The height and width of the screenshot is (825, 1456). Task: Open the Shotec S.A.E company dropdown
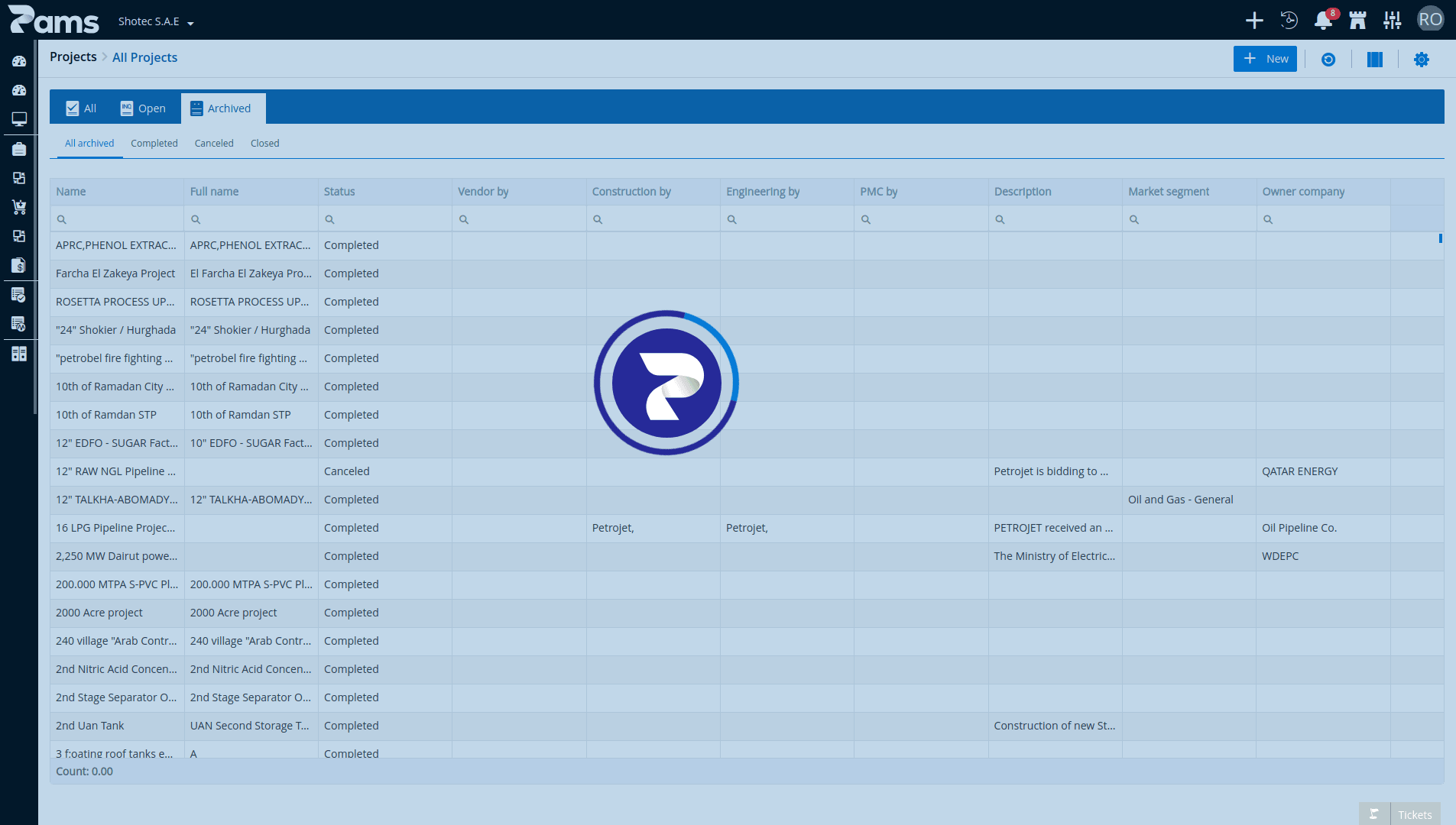[x=156, y=21]
